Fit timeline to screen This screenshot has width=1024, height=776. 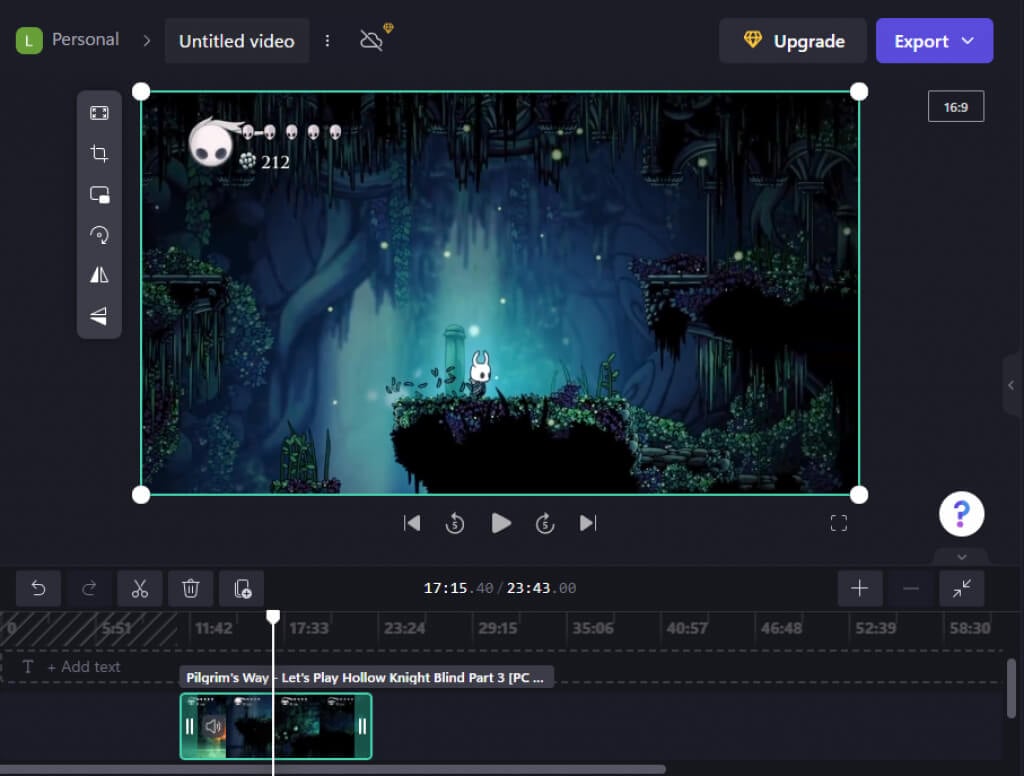[x=961, y=589]
